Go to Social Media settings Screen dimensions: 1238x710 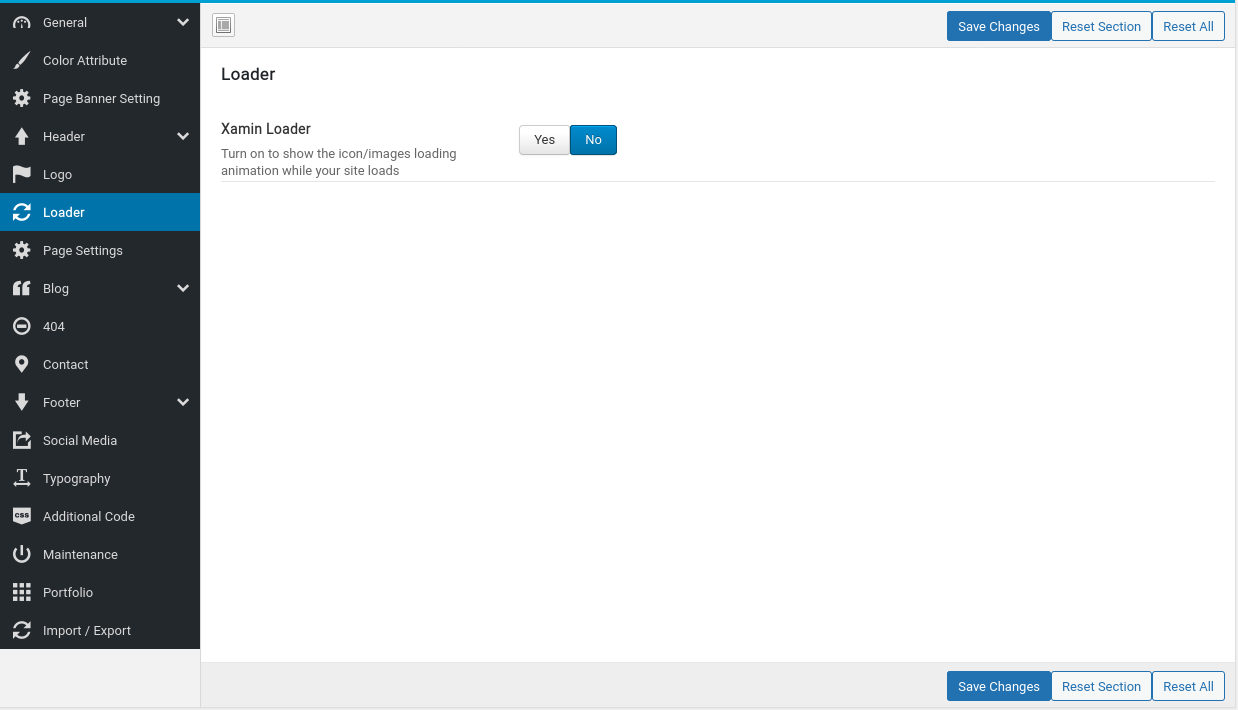100,440
